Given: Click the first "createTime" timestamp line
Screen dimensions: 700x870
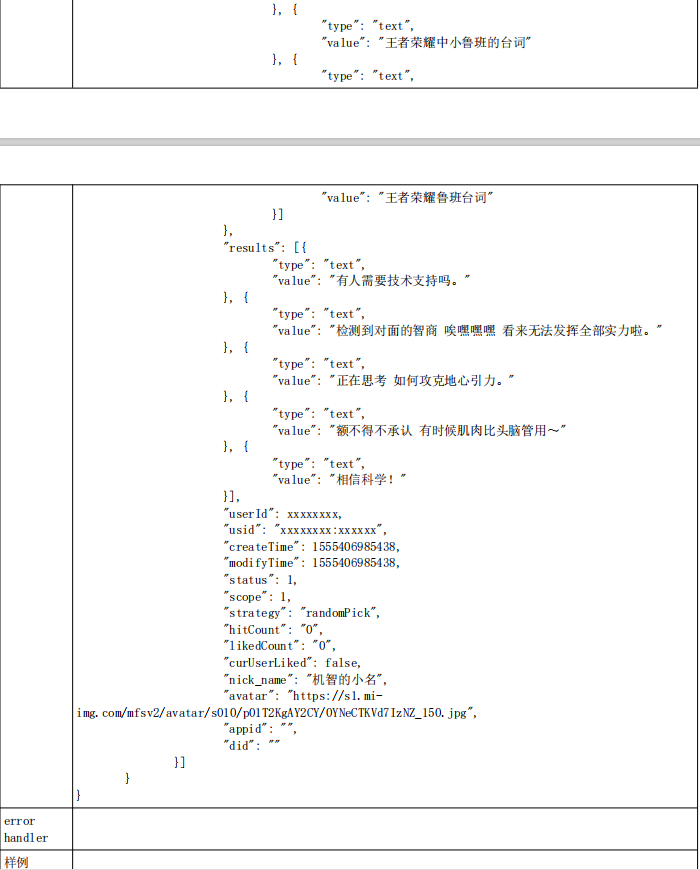Looking at the screenshot, I should (x=311, y=547).
